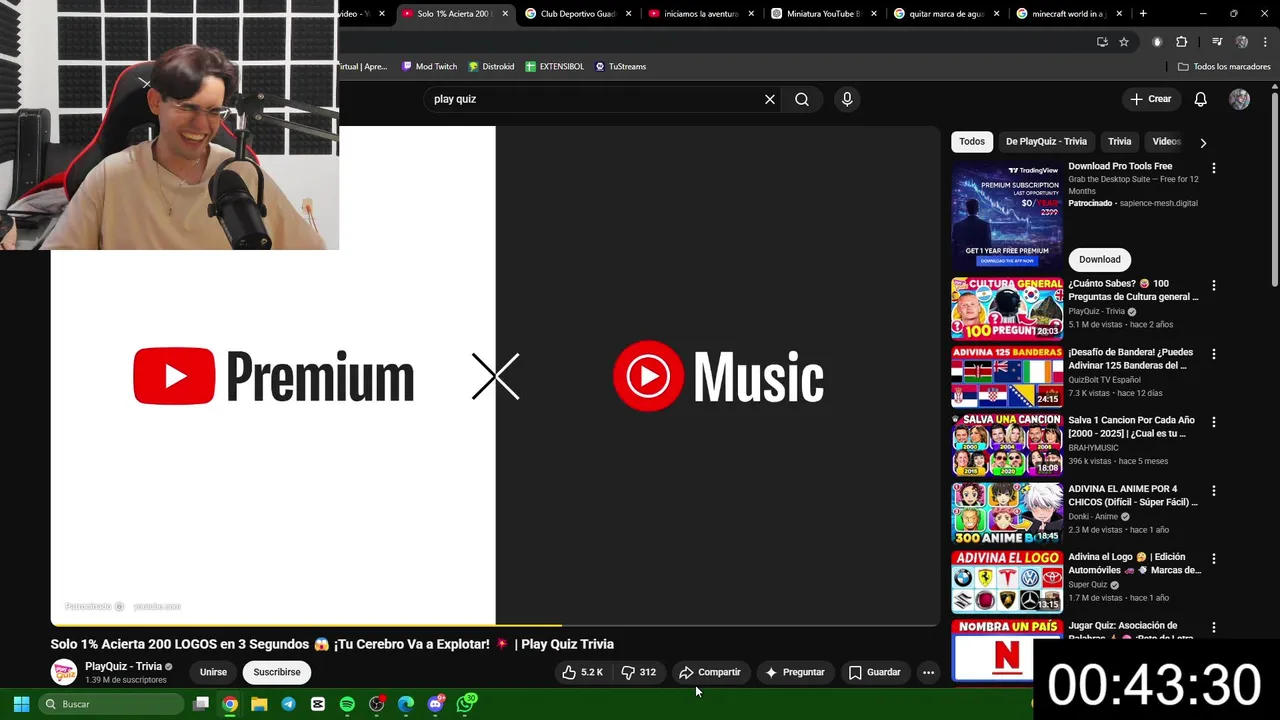Image resolution: width=1280 pixels, height=720 pixels.
Task: Select the Todos filter chip
Action: pos(972,141)
